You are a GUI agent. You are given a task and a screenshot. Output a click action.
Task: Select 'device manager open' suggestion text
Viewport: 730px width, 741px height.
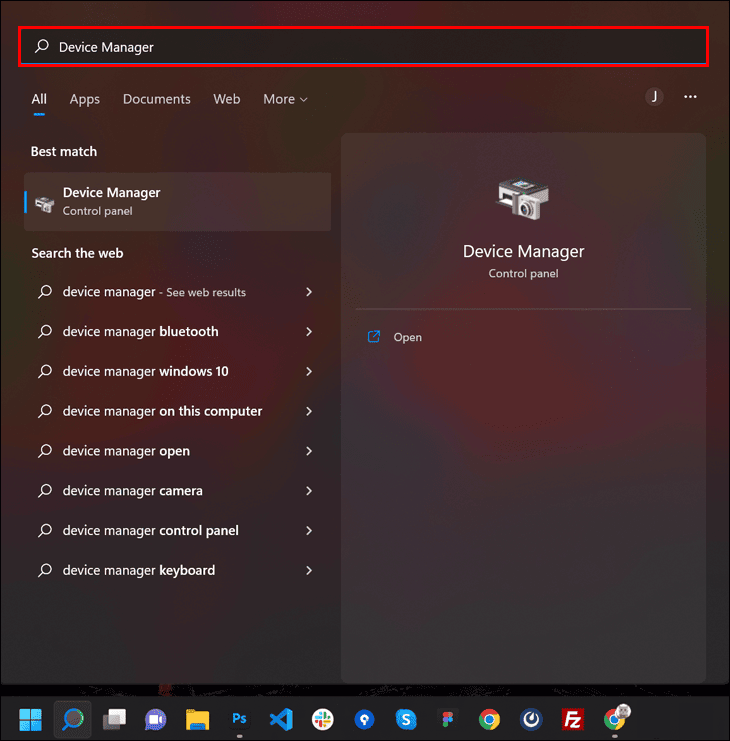coord(126,451)
